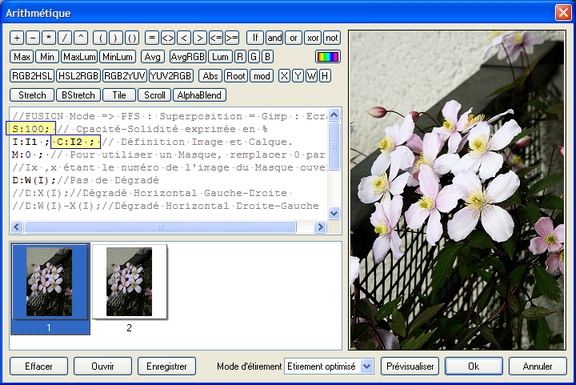The image size is (576, 385).
Task: Insert the division slash operator
Action: (65, 38)
